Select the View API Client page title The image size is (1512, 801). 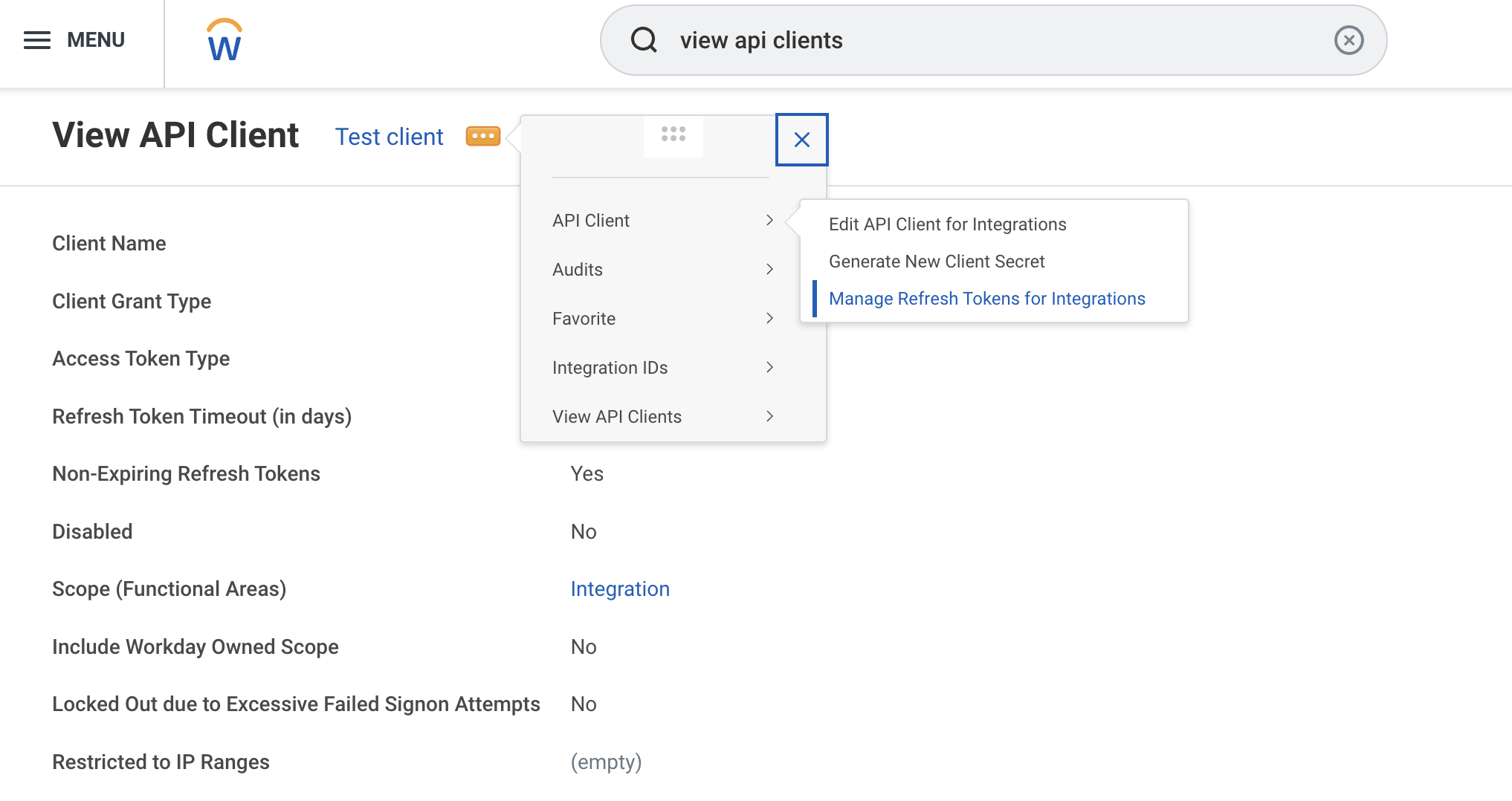pos(175,134)
